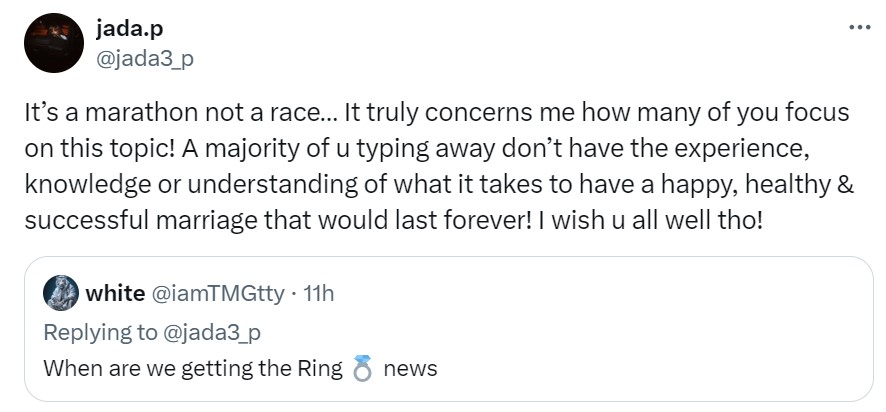The width and height of the screenshot is (886, 412).
Task: Click the @iamTMGtty handle
Action: tap(216, 293)
